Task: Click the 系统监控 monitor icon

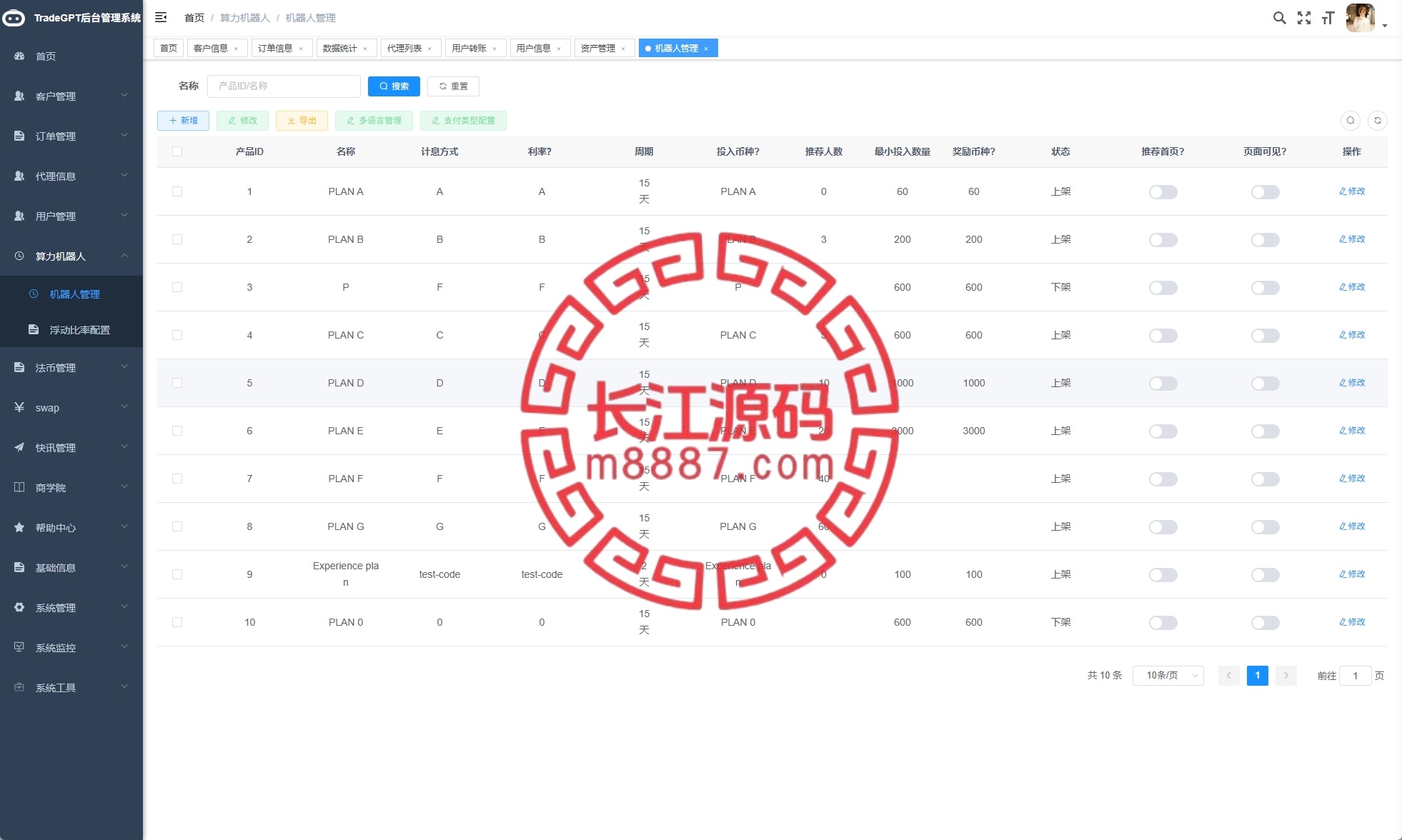Action: pos(19,647)
